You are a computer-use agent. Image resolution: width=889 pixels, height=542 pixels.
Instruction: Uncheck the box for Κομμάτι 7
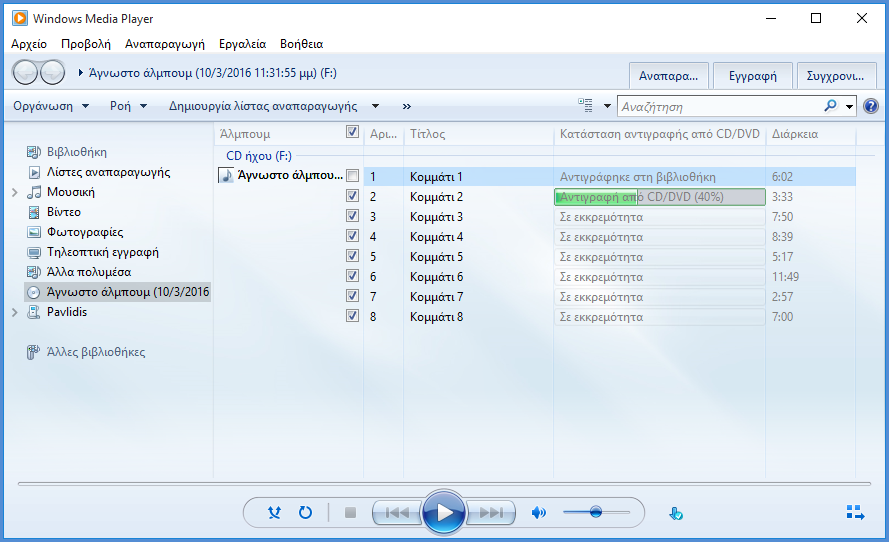(x=352, y=295)
